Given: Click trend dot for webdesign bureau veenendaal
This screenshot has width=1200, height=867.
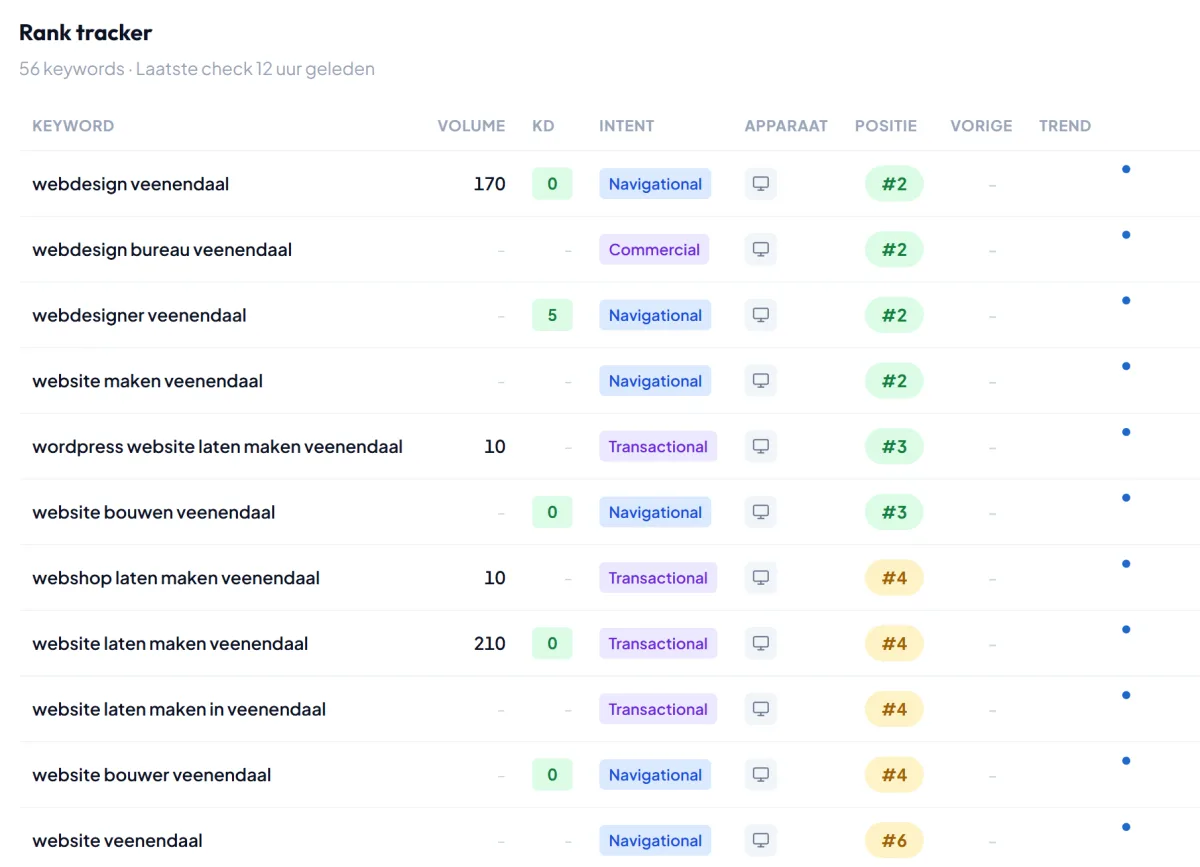Looking at the screenshot, I should click(x=1126, y=235).
